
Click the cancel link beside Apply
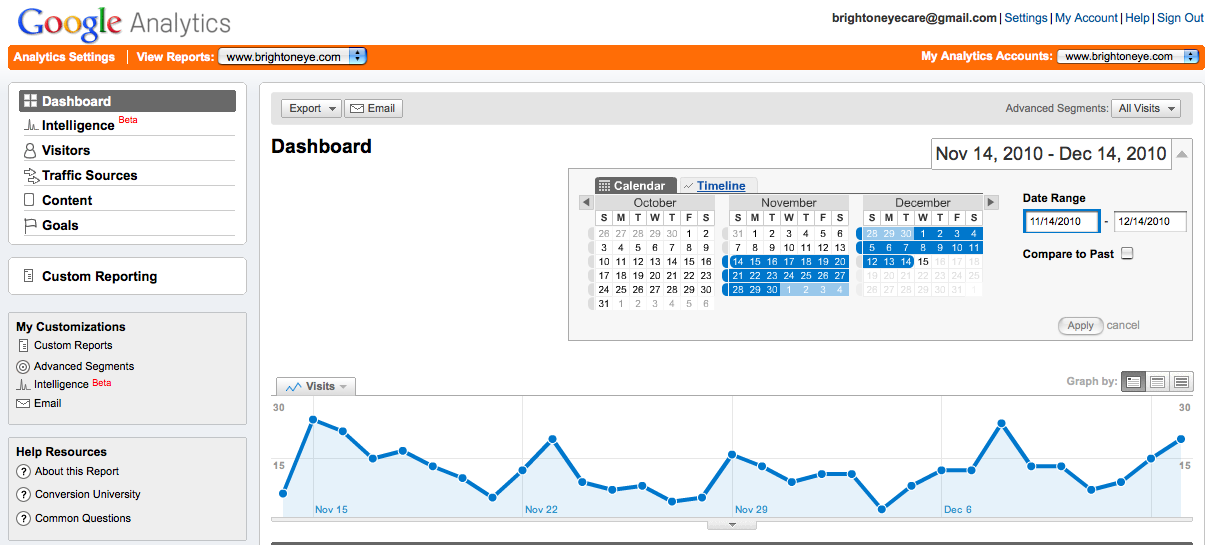point(1123,325)
